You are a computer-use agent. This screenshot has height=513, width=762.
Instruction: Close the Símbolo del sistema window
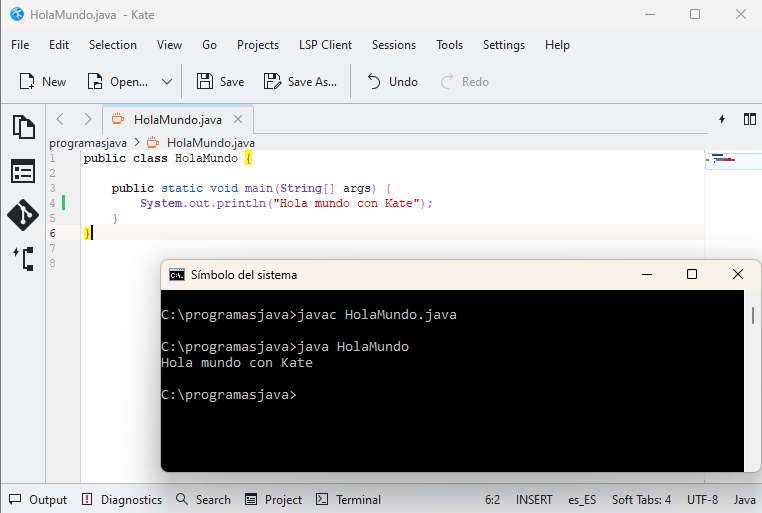tap(738, 274)
